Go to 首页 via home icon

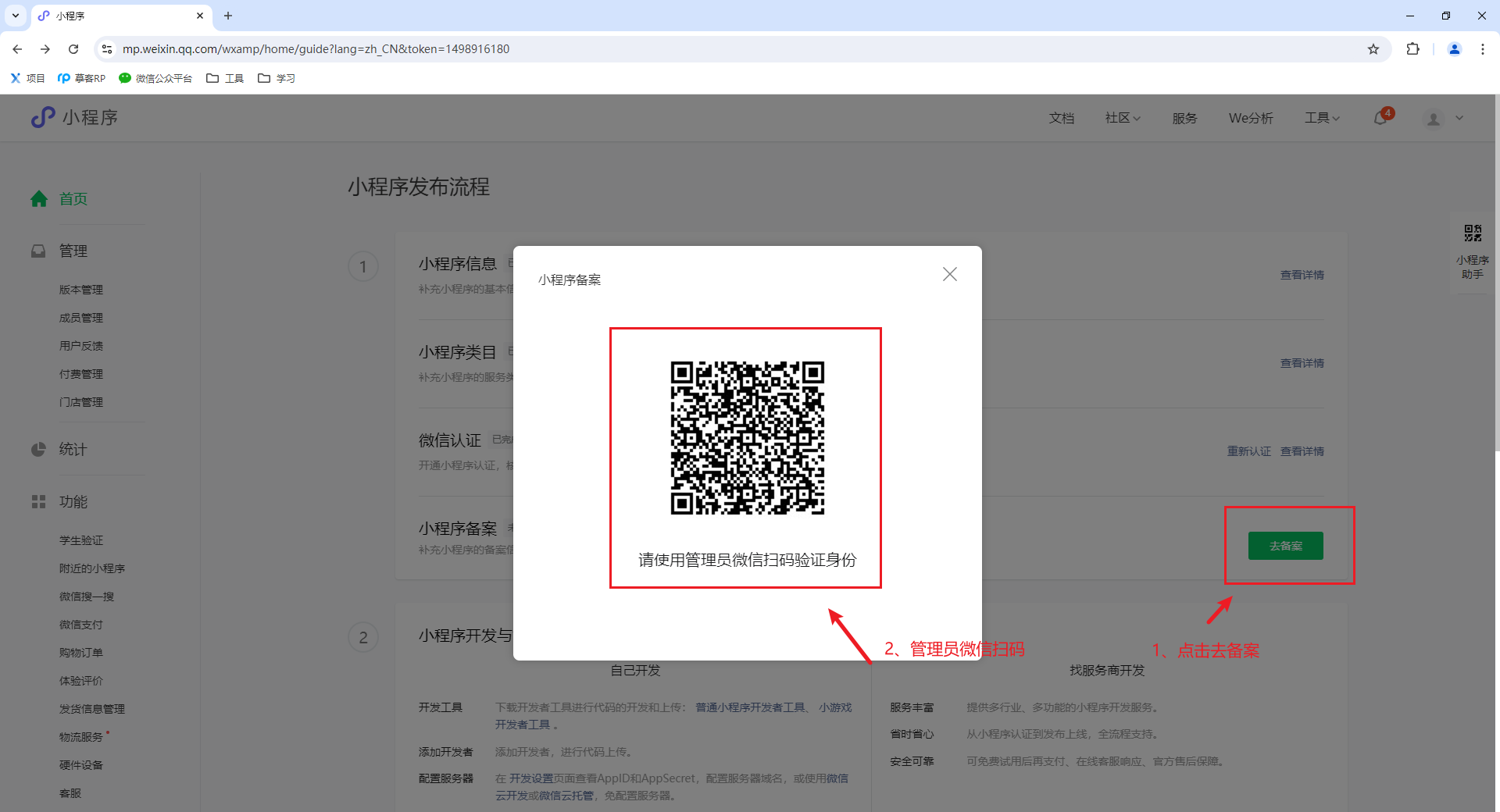(39, 199)
